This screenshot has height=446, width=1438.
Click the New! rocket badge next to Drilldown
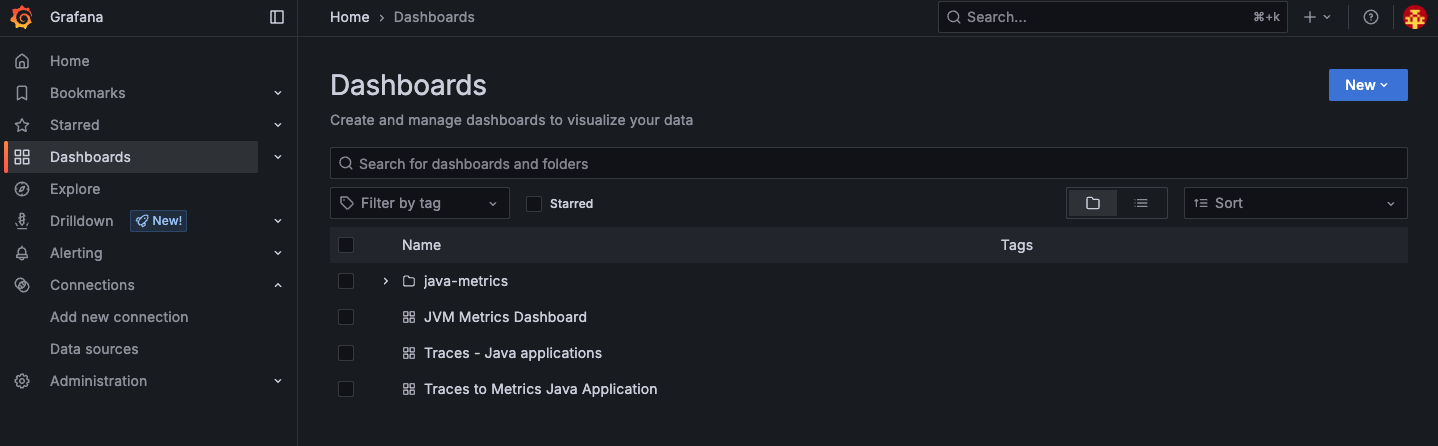point(158,221)
